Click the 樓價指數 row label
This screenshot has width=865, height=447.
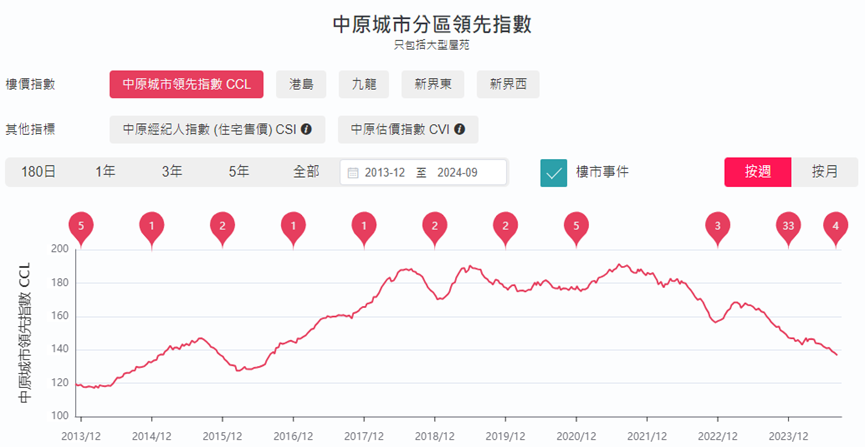click(30, 84)
